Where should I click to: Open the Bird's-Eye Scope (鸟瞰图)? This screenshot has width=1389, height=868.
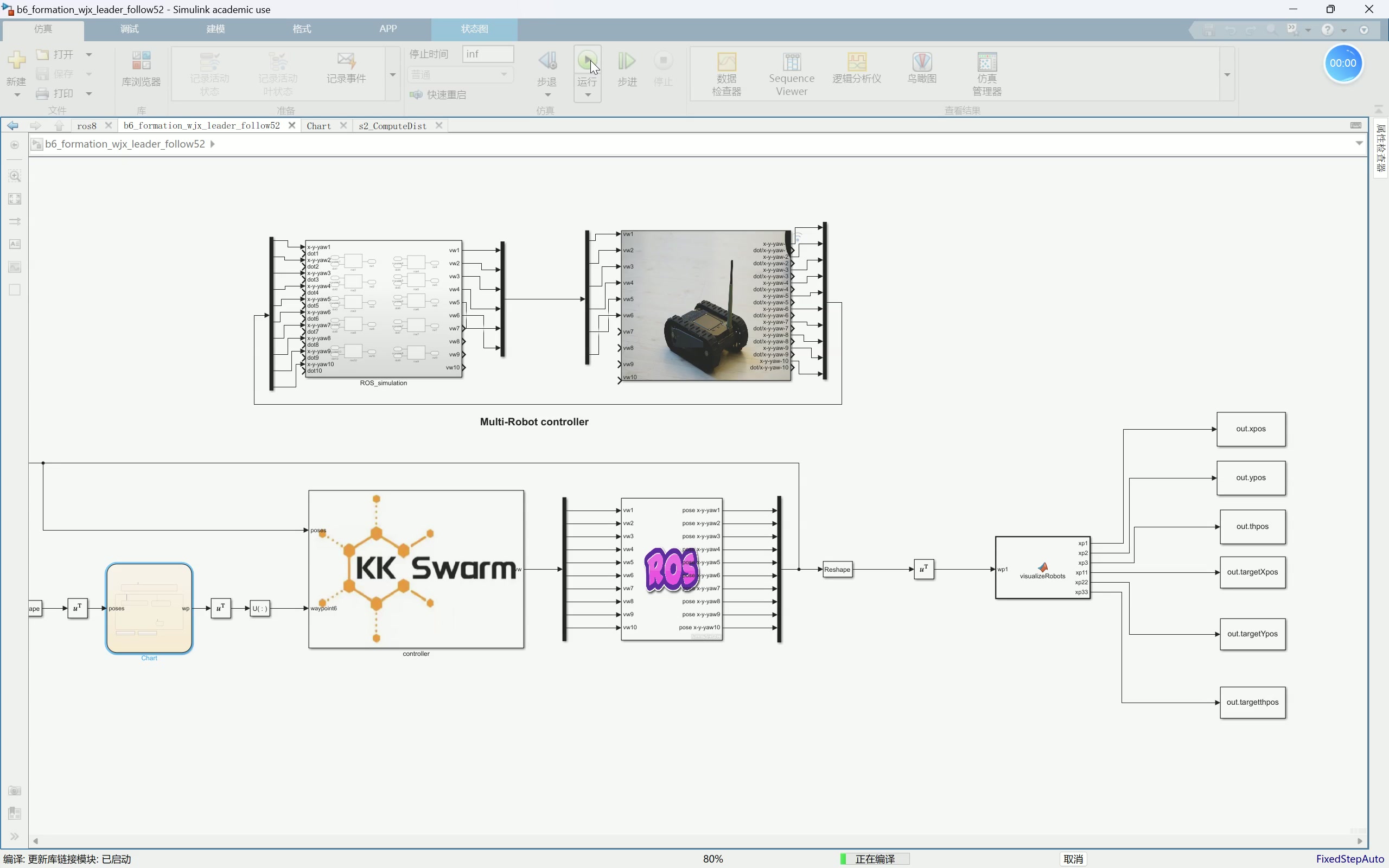(922, 69)
